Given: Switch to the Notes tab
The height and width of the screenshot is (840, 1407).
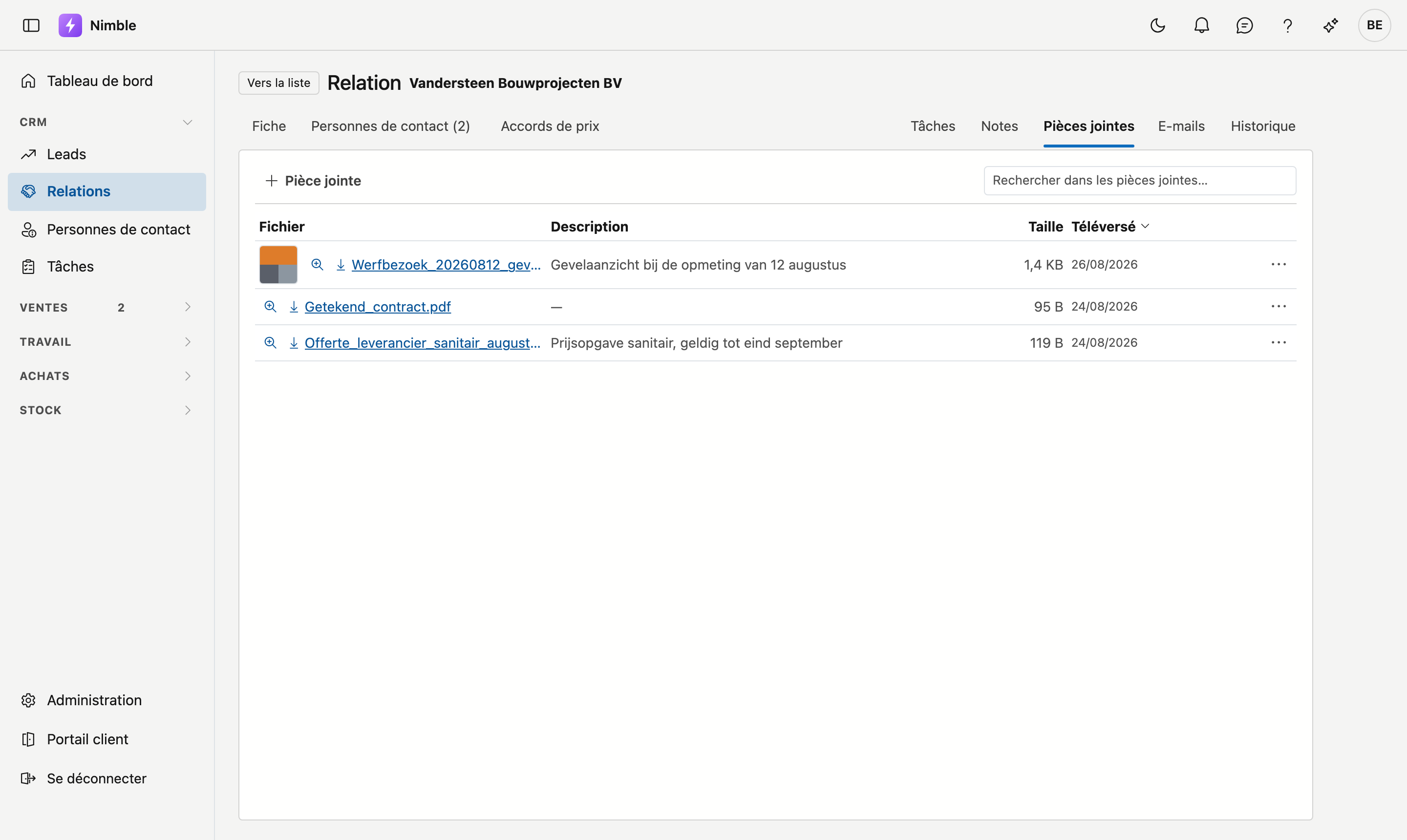Looking at the screenshot, I should click(x=1000, y=126).
